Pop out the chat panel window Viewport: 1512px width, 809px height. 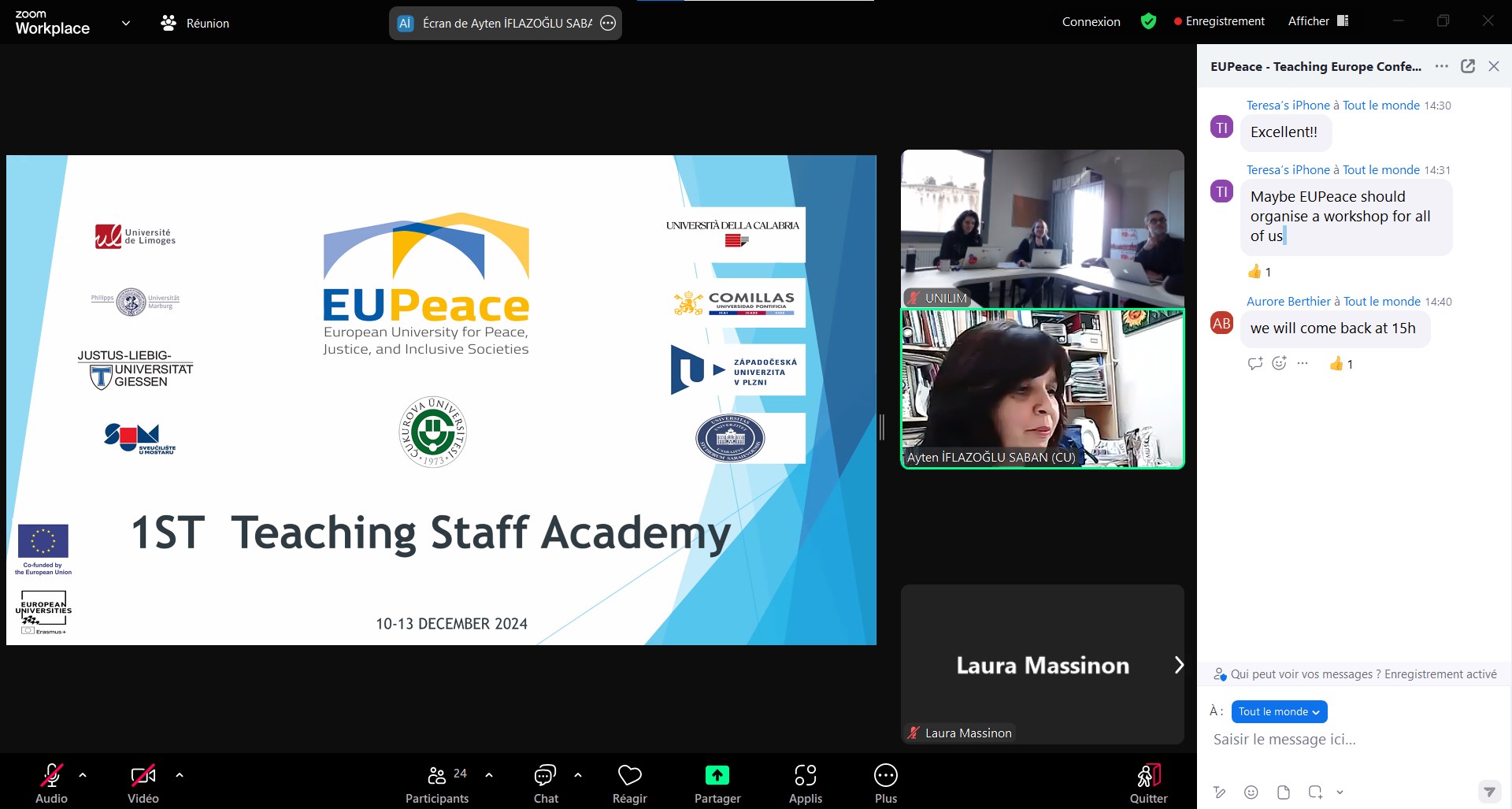pyautogui.click(x=1468, y=66)
